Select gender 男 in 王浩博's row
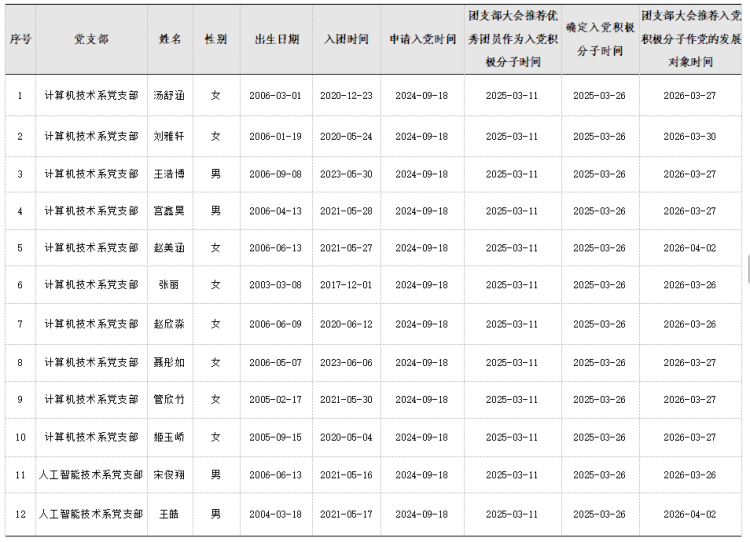 point(216,174)
